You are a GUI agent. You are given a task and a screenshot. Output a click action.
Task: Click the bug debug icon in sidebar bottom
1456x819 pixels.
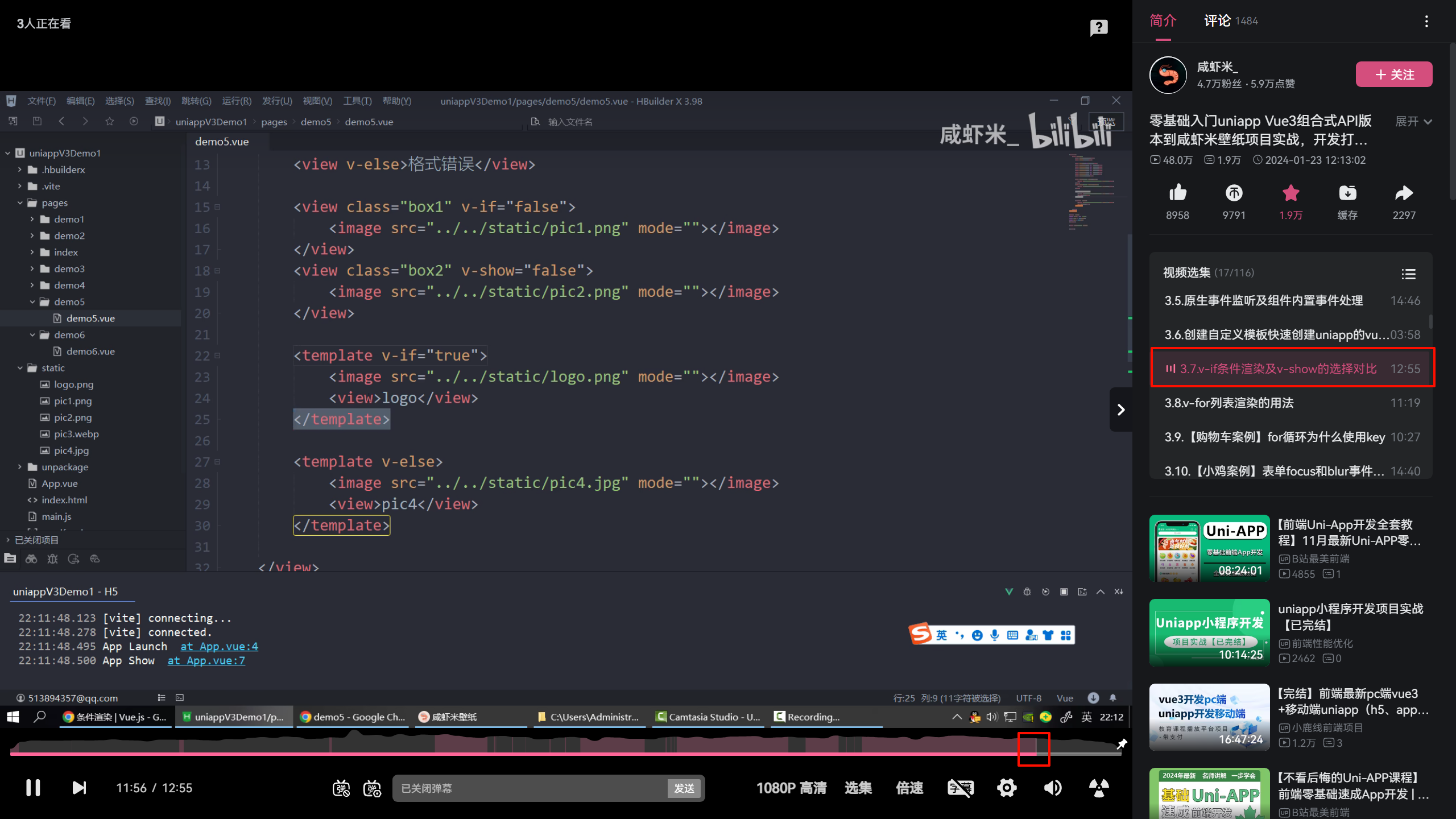tap(52, 559)
